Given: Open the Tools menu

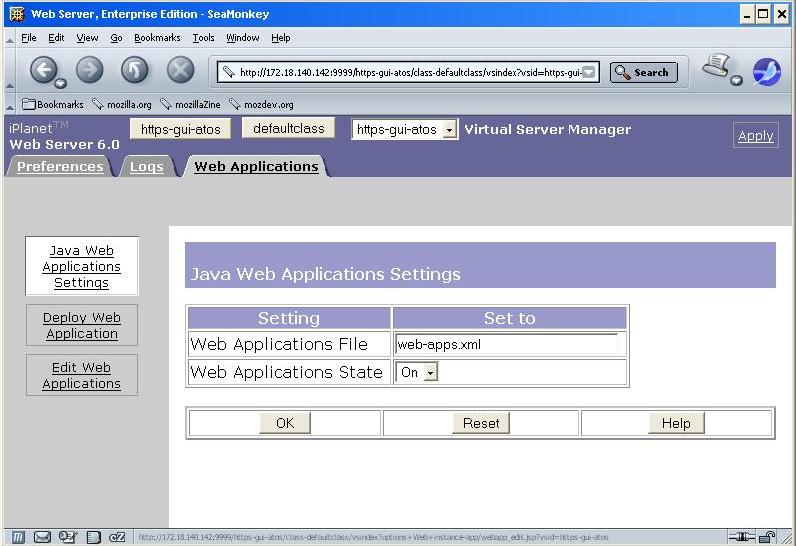Looking at the screenshot, I should 203,38.
